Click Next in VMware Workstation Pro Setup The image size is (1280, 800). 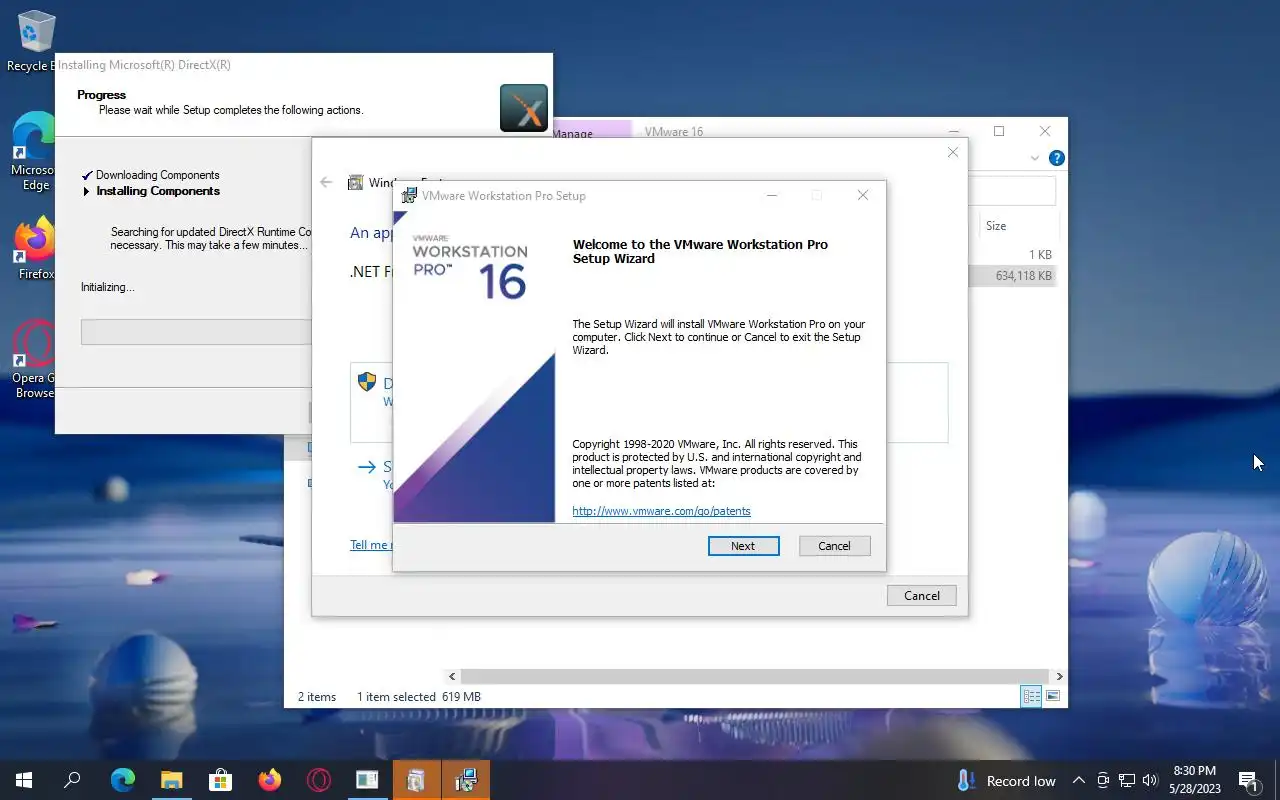[x=743, y=546]
